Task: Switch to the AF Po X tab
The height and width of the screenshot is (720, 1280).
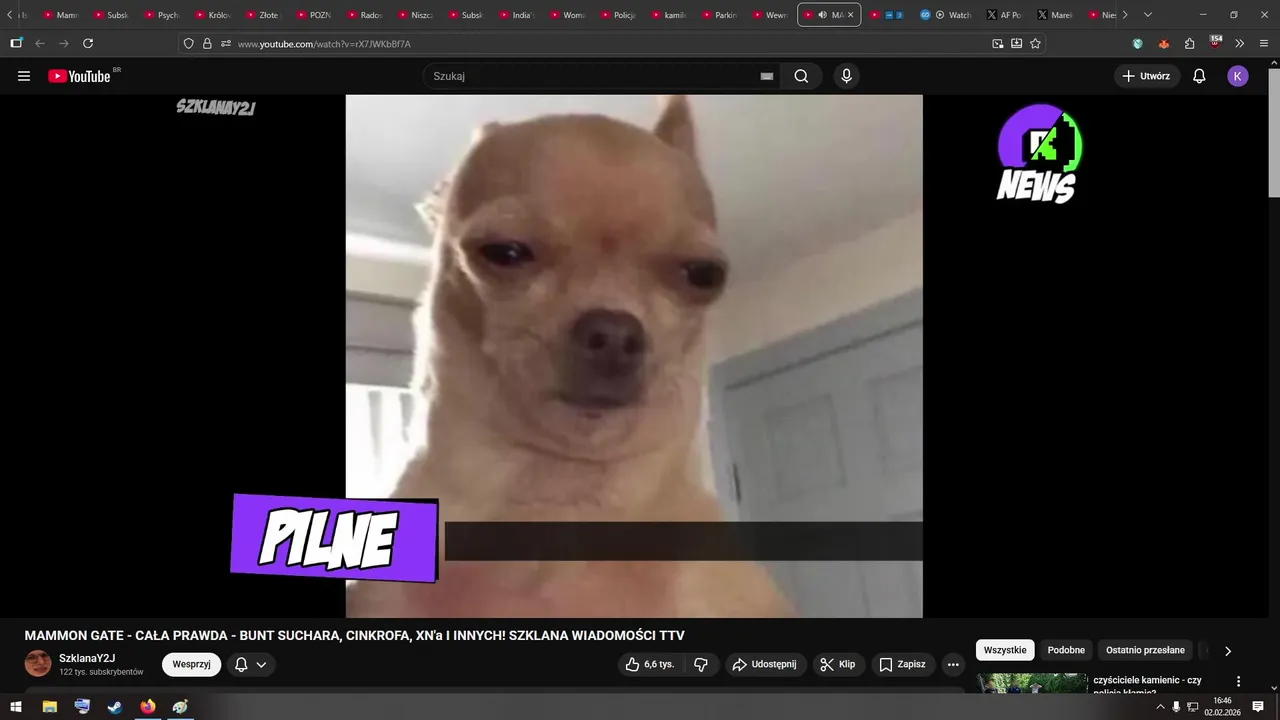Action: [1003, 15]
